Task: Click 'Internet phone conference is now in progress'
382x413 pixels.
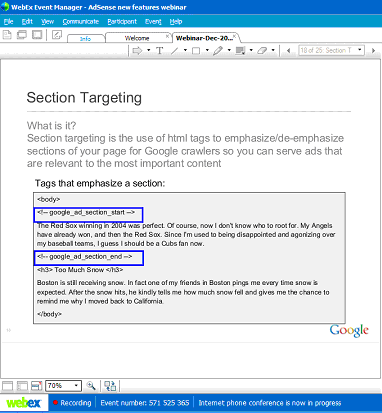Action: click(x=270, y=403)
